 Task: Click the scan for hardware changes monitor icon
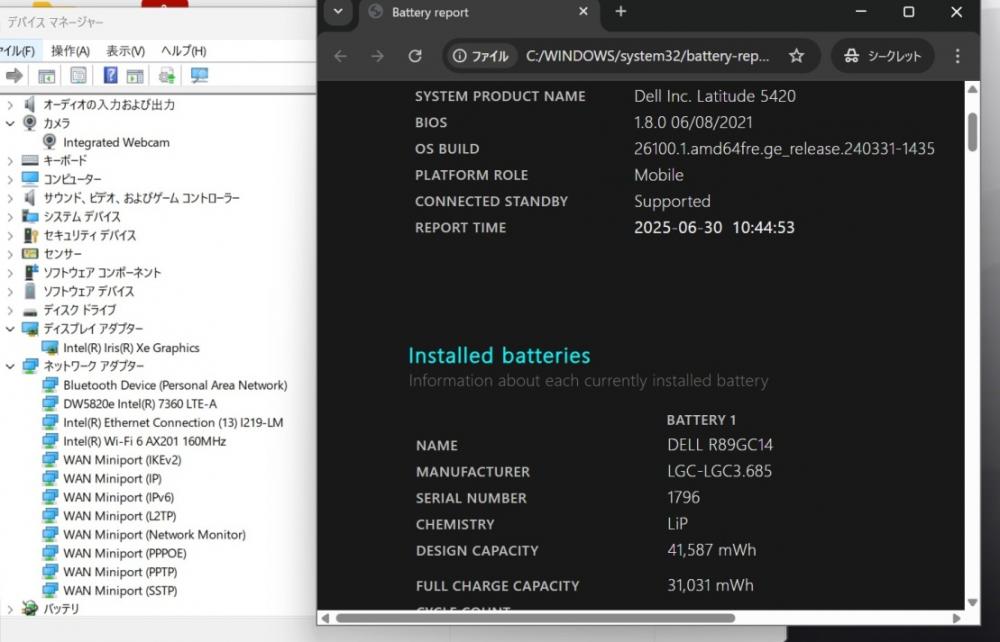tap(199, 76)
